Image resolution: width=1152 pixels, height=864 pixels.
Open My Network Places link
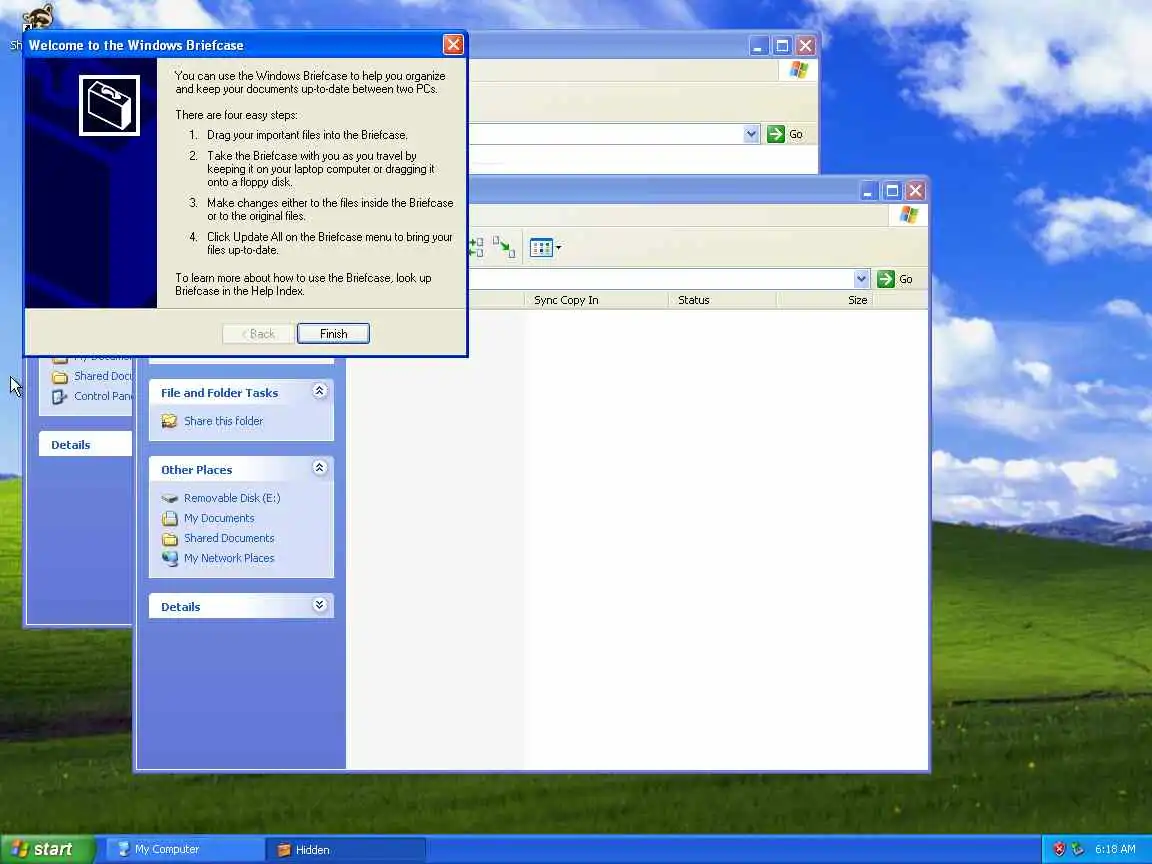(229, 558)
